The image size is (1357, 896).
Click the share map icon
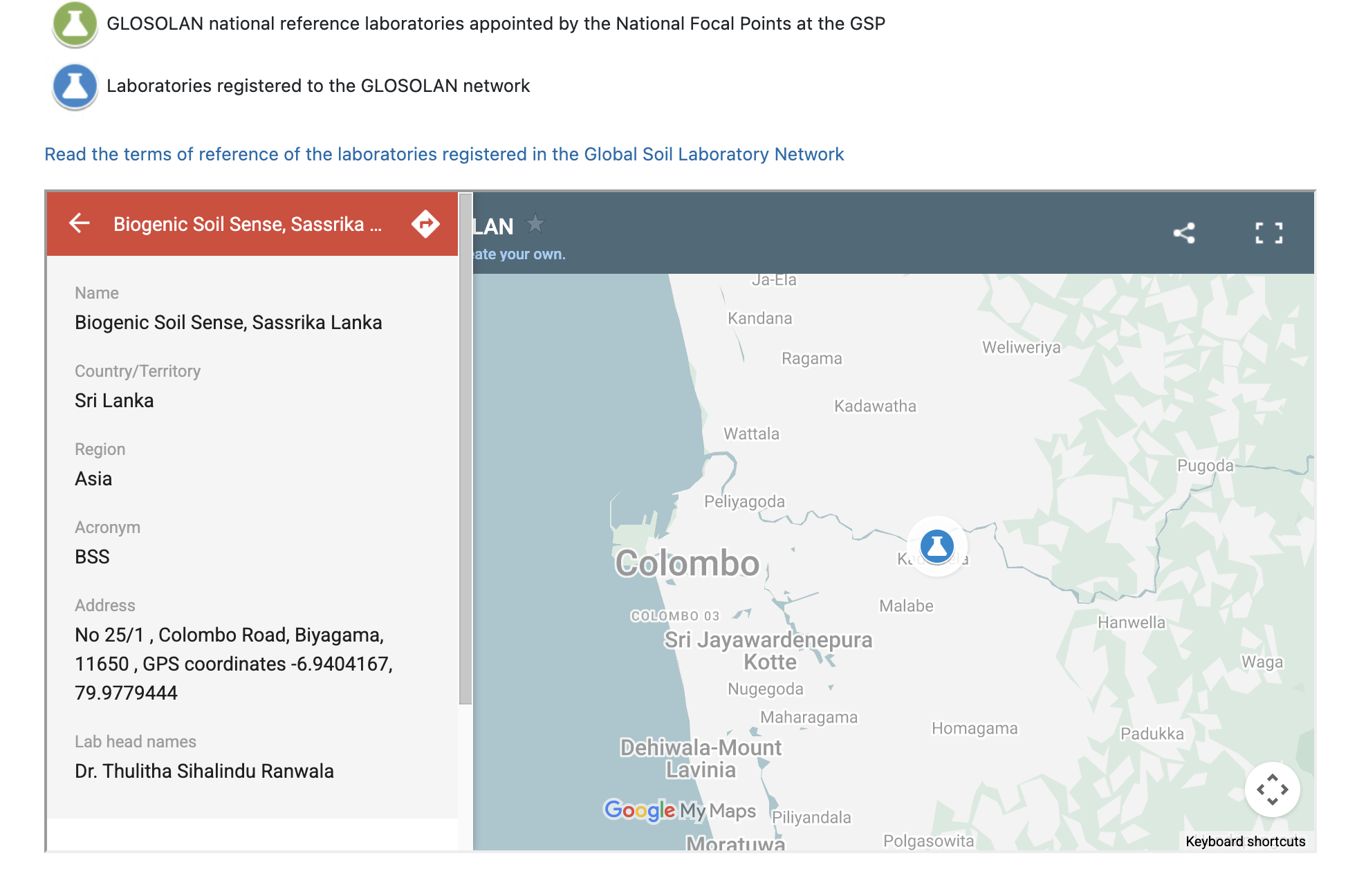pos(1184,233)
